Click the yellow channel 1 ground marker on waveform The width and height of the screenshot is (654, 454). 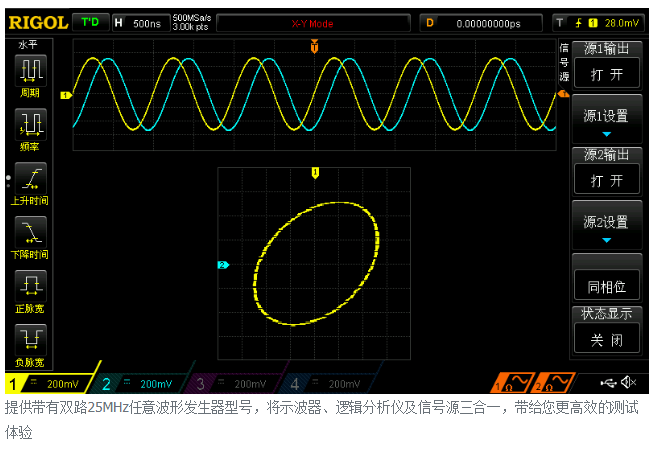66,96
